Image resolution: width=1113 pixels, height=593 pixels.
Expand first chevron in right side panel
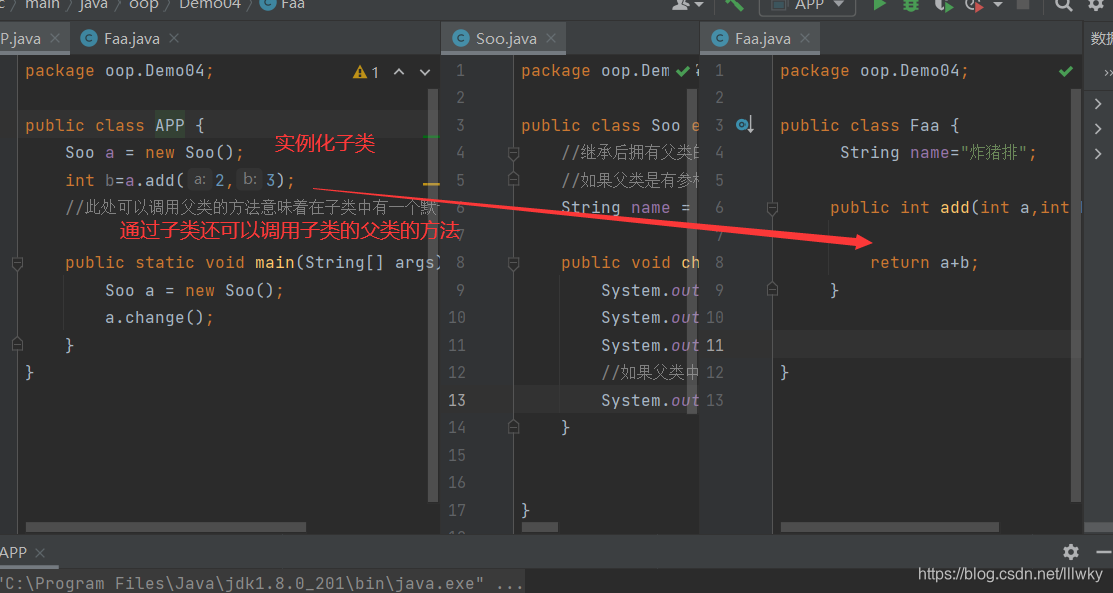1098,104
